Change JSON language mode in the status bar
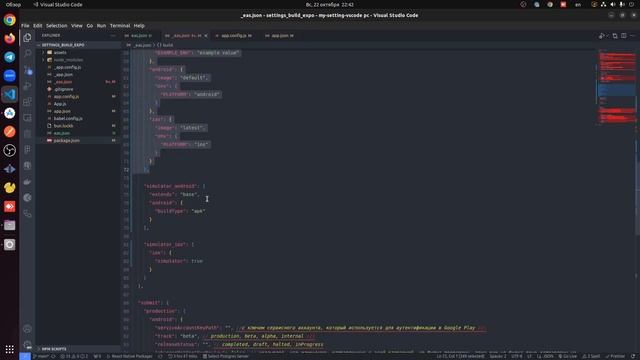Screen dimensions: 640x360 548,356
